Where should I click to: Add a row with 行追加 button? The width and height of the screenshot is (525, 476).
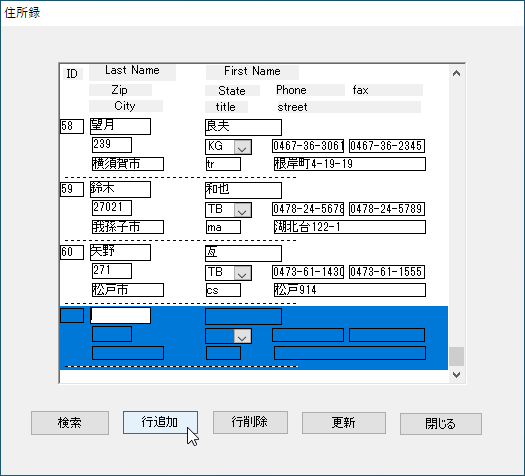(x=160, y=422)
